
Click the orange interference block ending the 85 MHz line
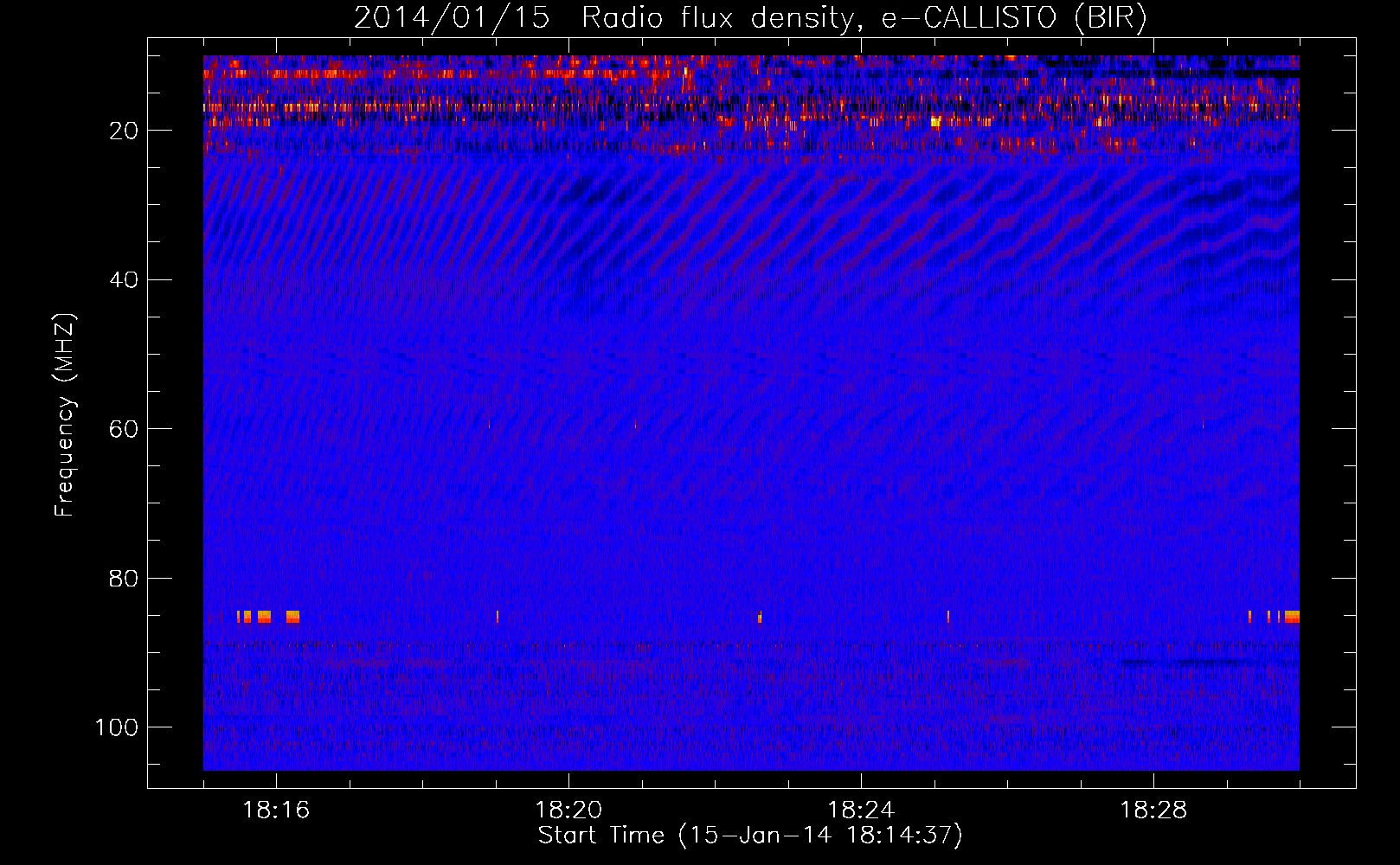coord(1292,617)
